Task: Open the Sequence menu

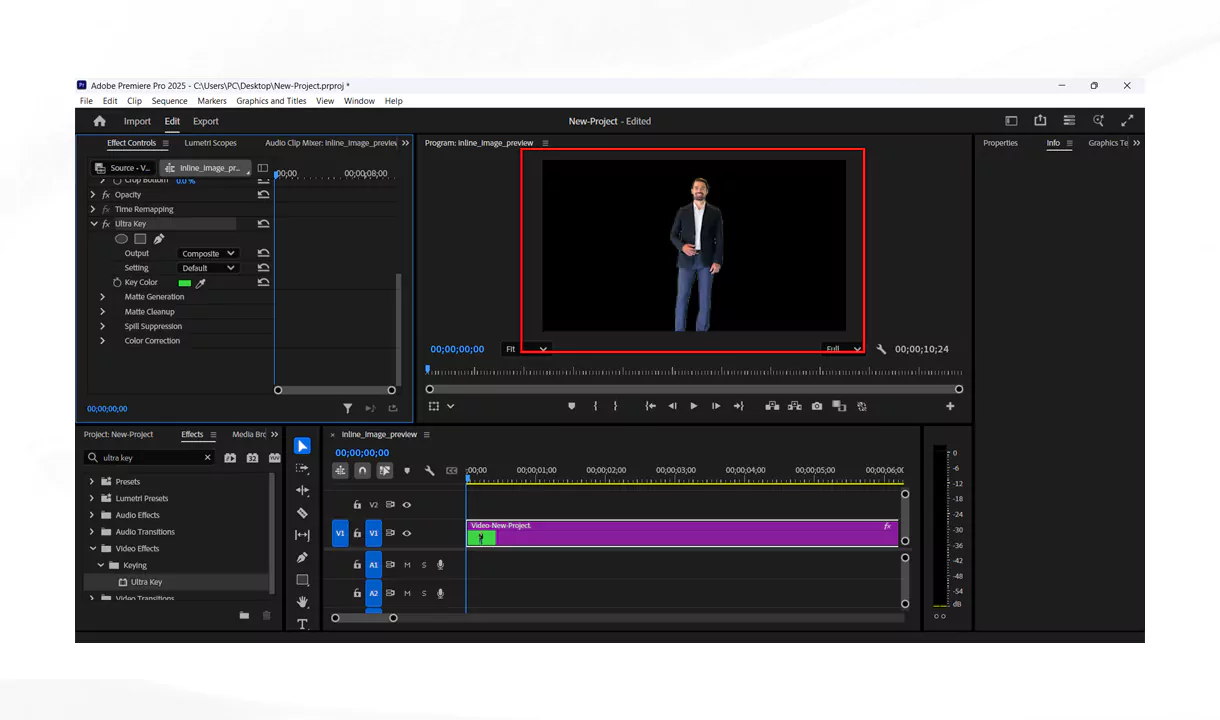Action: click(x=169, y=101)
